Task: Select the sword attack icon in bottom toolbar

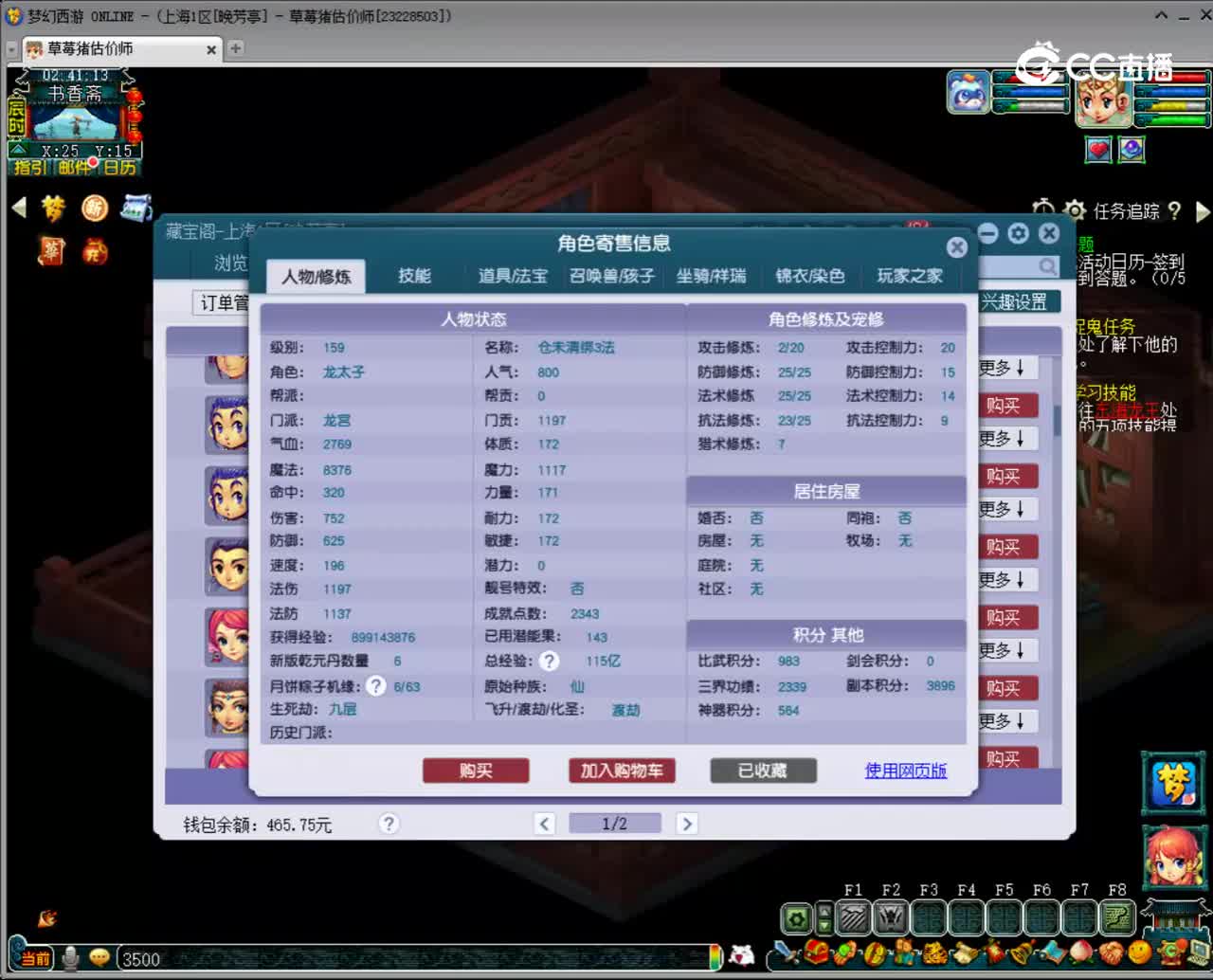Action: tap(784, 954)
